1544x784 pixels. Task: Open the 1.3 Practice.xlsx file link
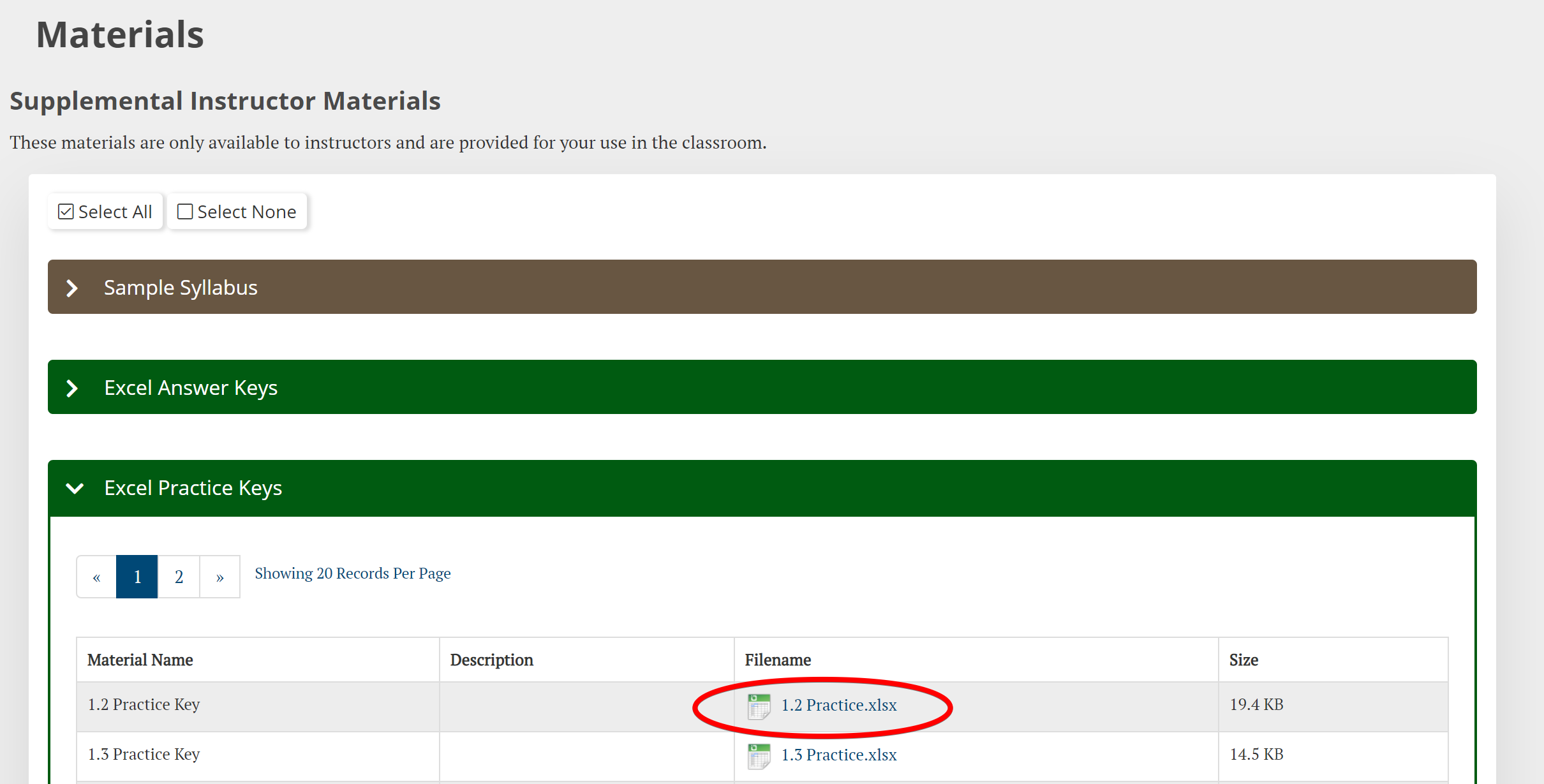838,755
